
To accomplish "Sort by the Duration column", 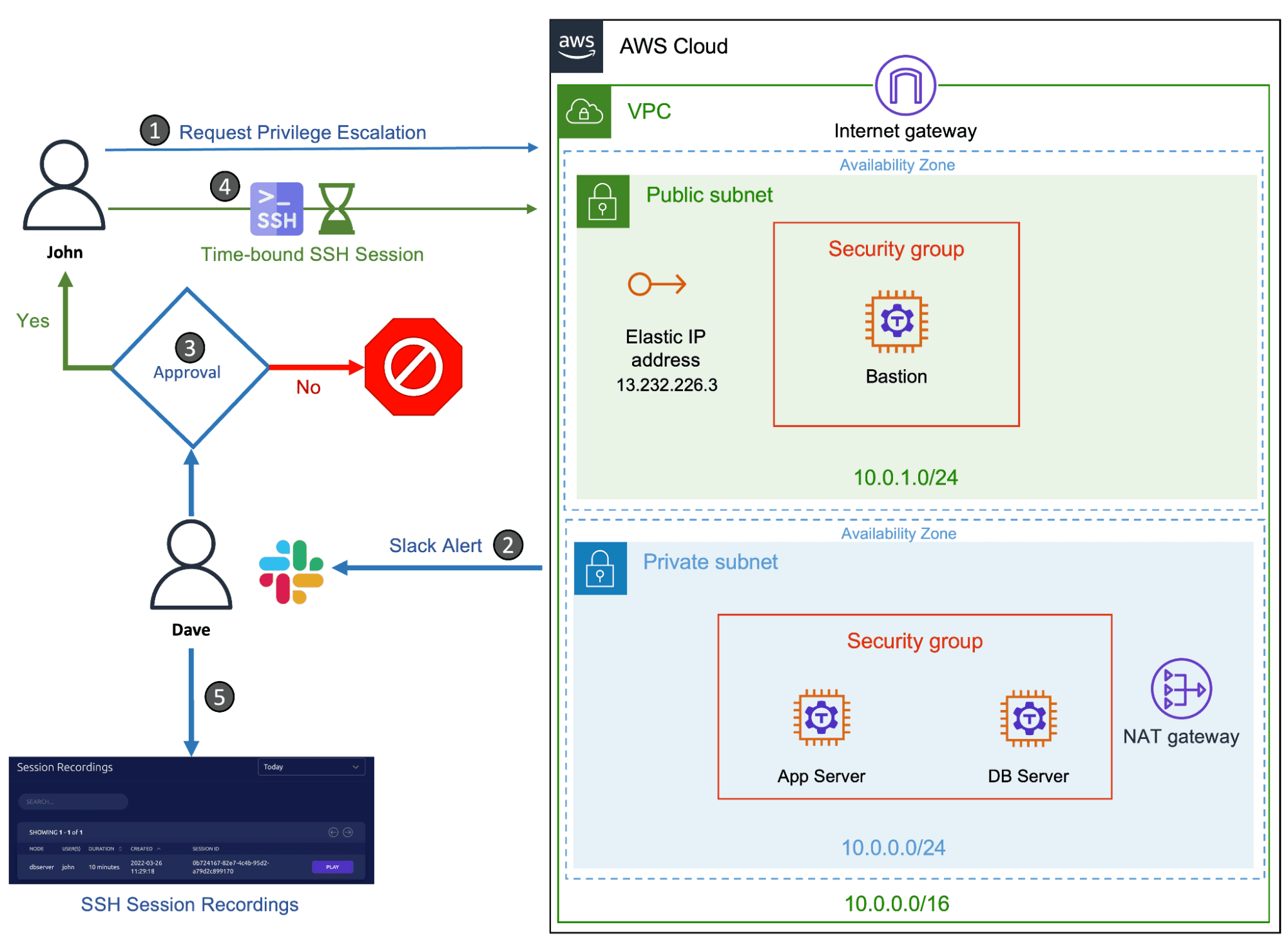I will click(104, 849).
